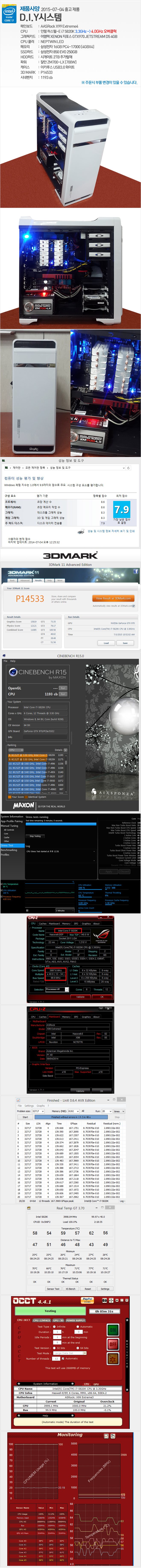Select System Information in Intel XTU sidebar
141x1568 pixels.
[x=12, y=817]
